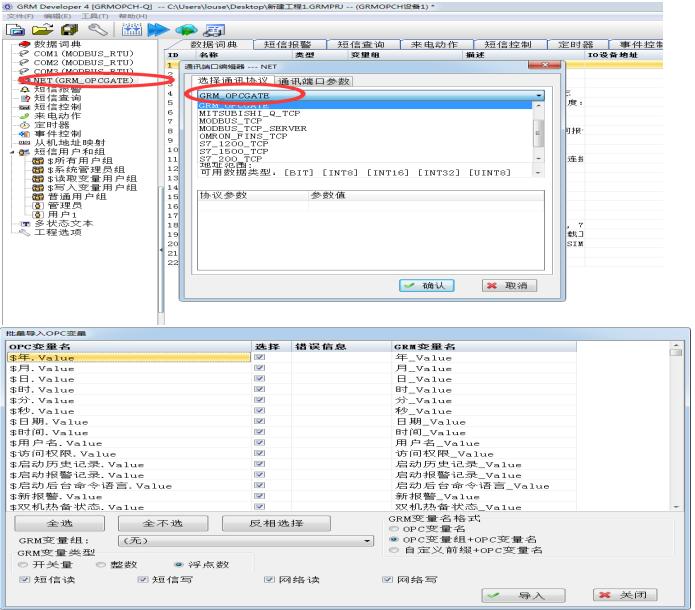Select 短信报警 bell item in tree
The image size is (695, 610).
55,90
